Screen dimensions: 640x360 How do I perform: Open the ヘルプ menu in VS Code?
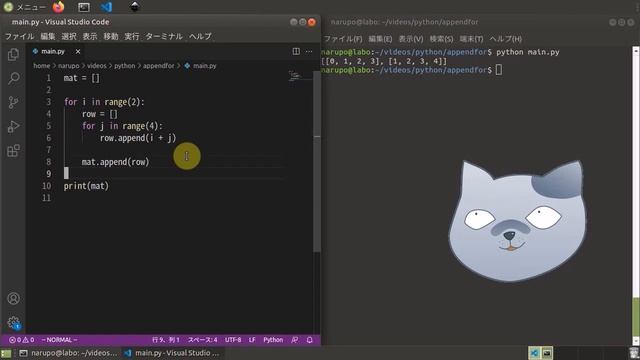click(200, 36)
